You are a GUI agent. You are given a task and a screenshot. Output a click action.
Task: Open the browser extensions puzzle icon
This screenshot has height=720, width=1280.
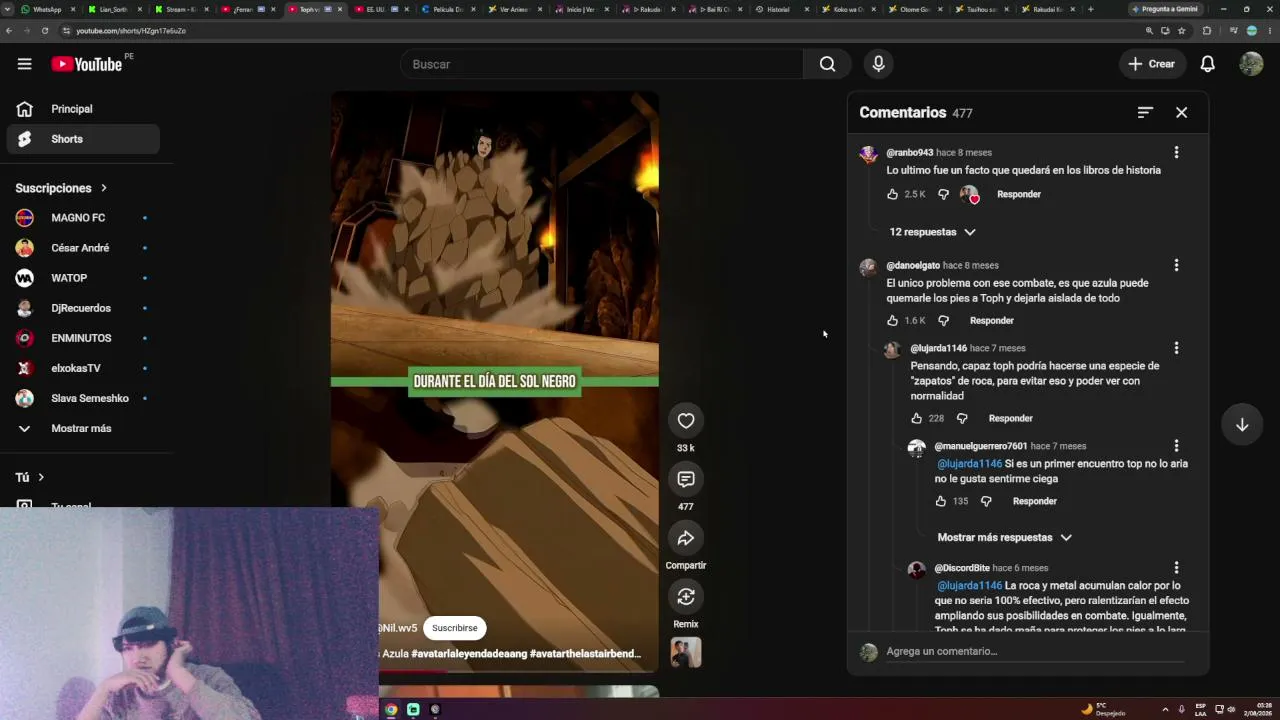click(x=1206, y=31)
